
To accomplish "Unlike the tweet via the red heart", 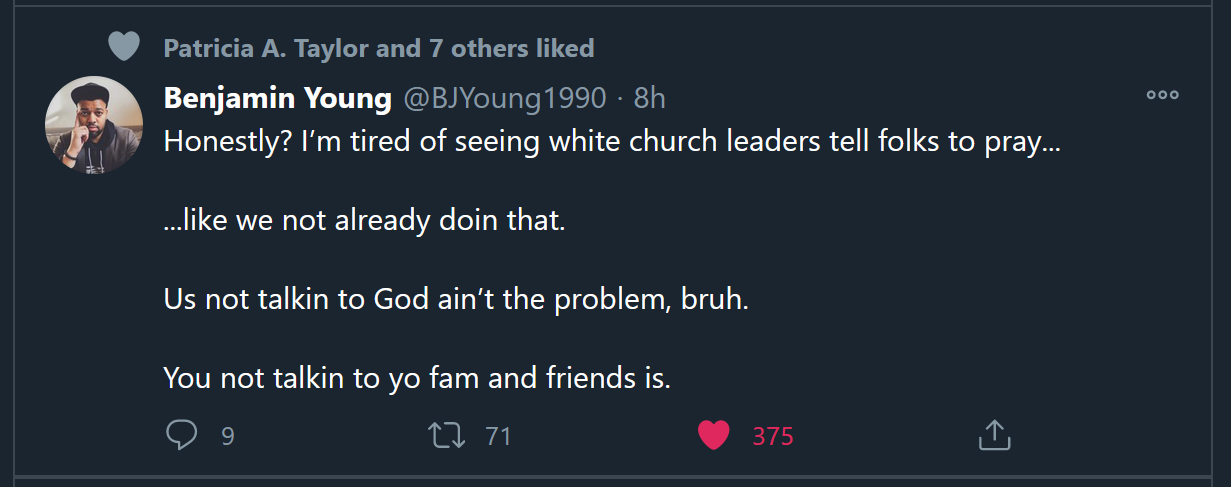I will click(x=713, y=435).
